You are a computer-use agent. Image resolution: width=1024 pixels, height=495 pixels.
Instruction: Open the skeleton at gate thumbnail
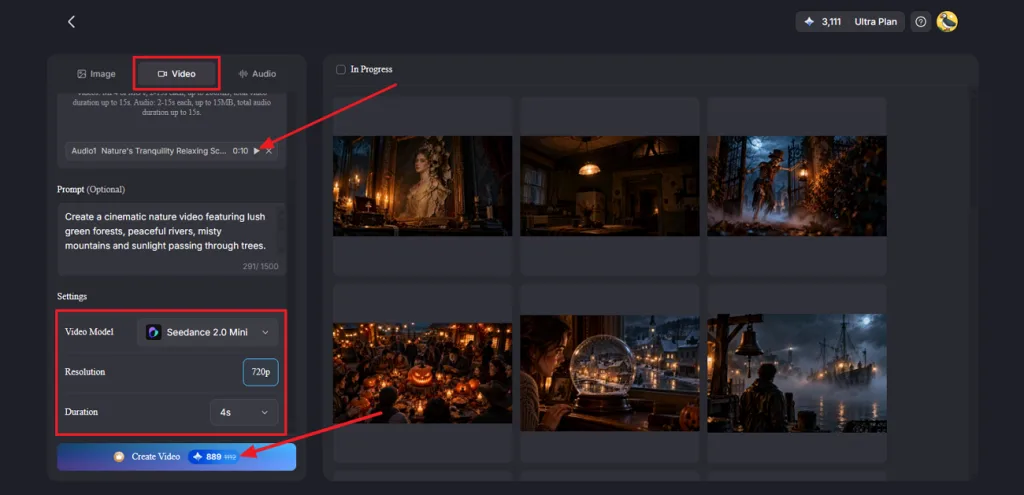[797, 185]
